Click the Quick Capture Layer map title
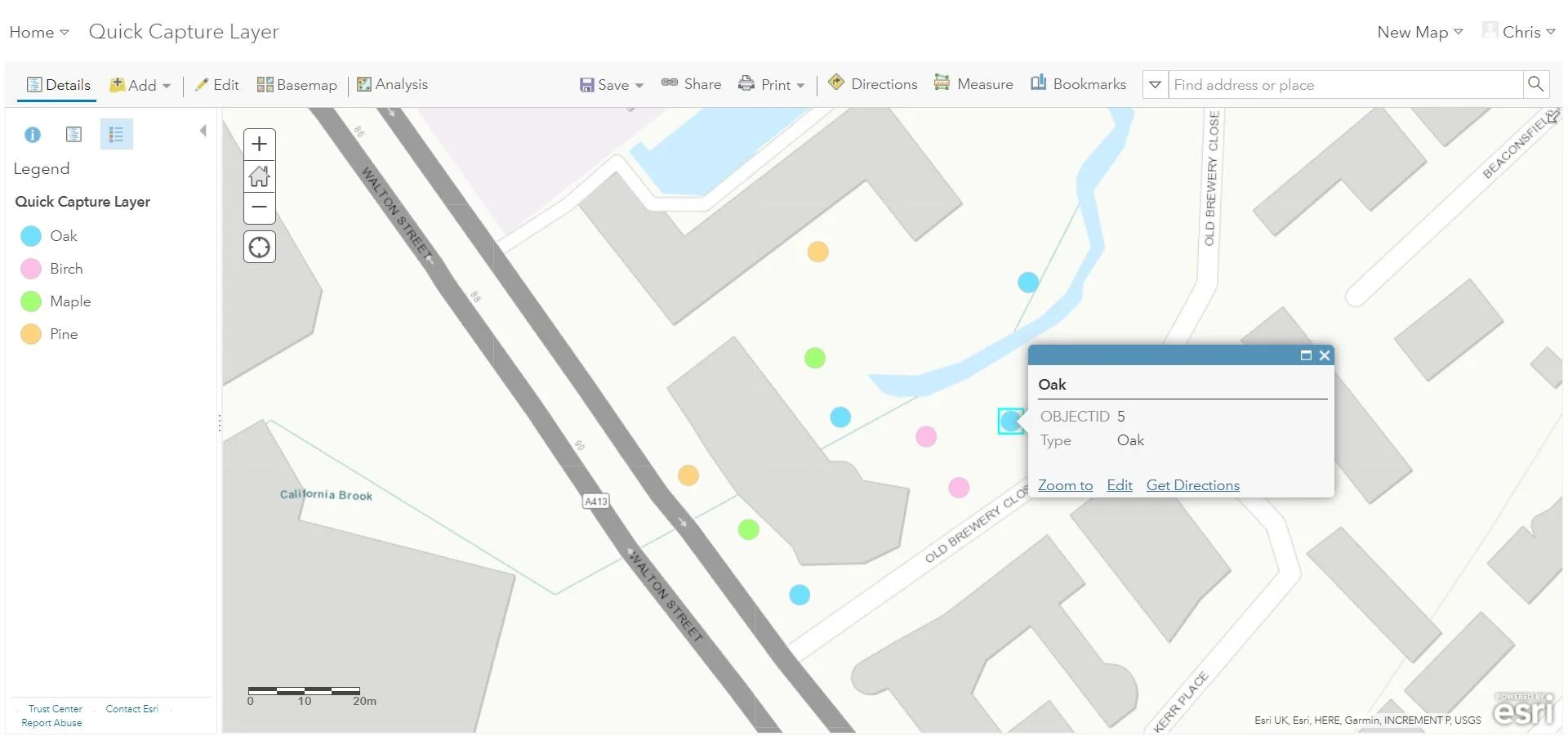The width and height of the screenshot is (1568, 736). click(x=184, y=32)
